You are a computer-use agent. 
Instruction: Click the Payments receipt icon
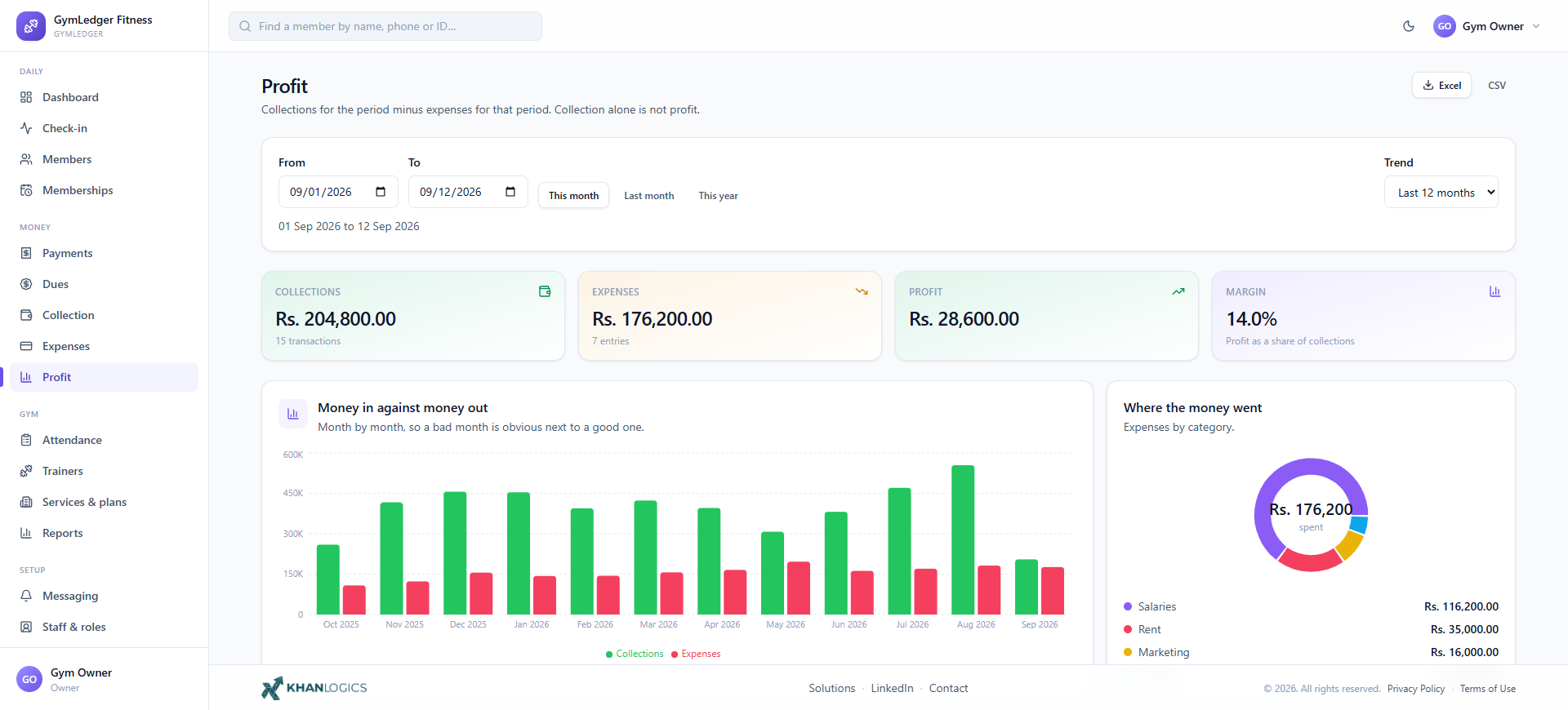(x=26, y=253)
